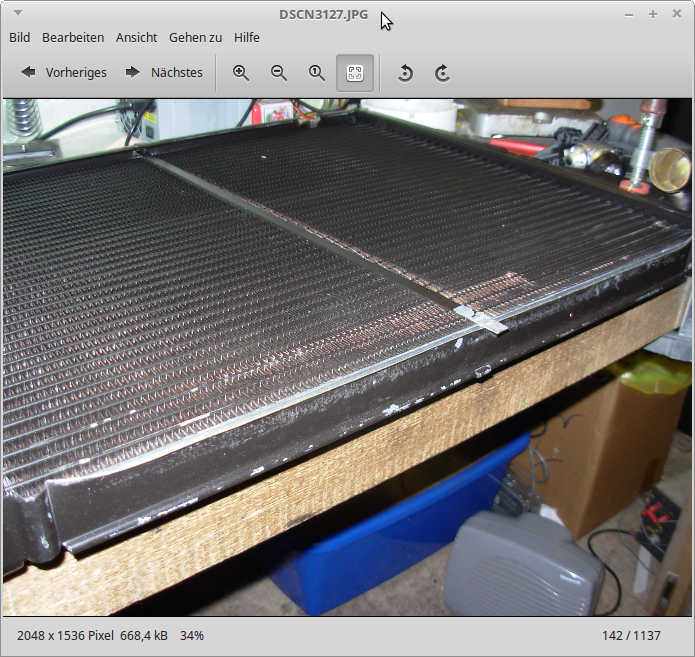This screenshot has height=657, width=695.
Task: Minimize the image viewer window
Action: [x=628, y=14]
